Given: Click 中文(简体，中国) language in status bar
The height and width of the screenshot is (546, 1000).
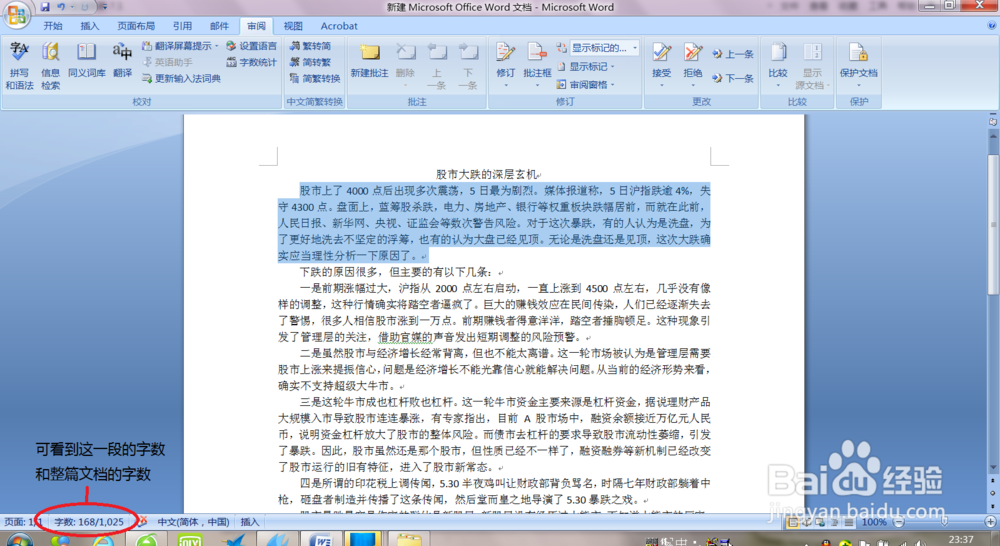Looking at the screenshot, I should click(x=193, y=522).
